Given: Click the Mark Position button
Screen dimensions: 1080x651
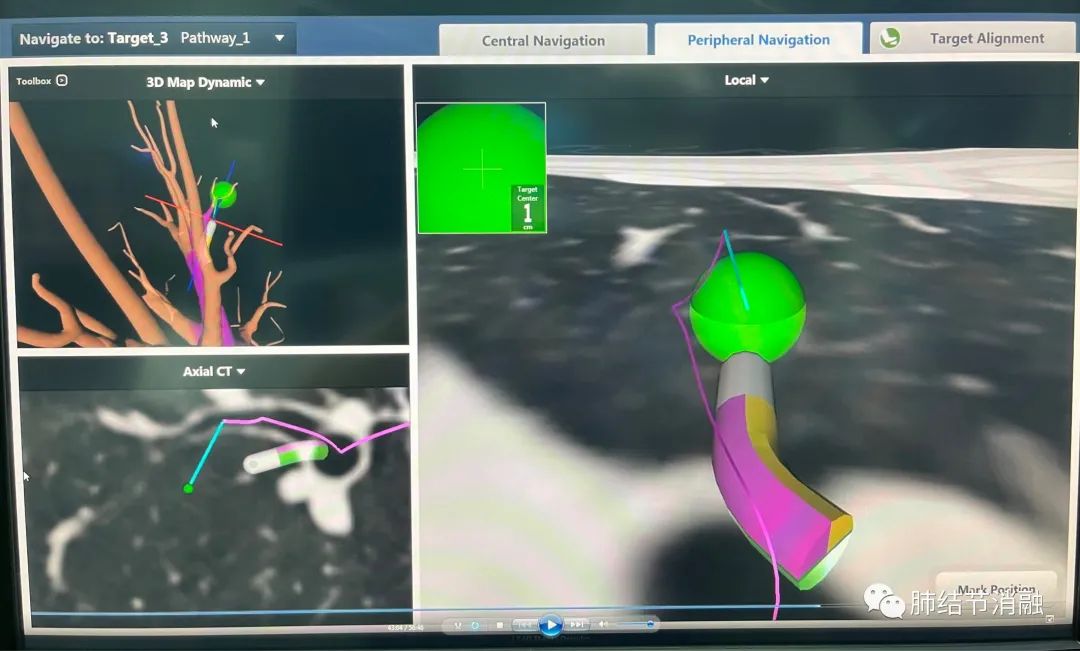Looking at the screenshot, I should click(996, 588).
